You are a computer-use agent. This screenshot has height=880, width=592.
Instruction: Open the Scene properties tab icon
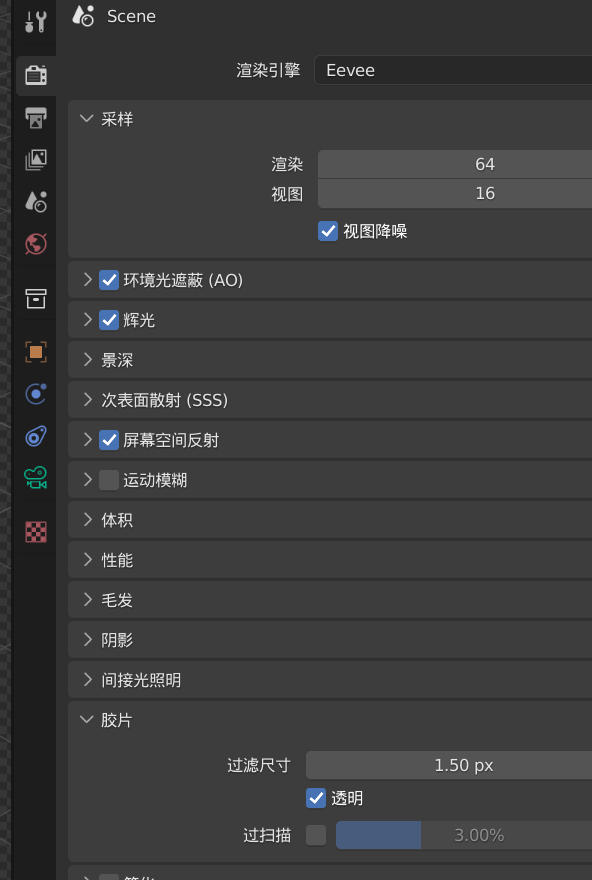(x=36, y=201)
